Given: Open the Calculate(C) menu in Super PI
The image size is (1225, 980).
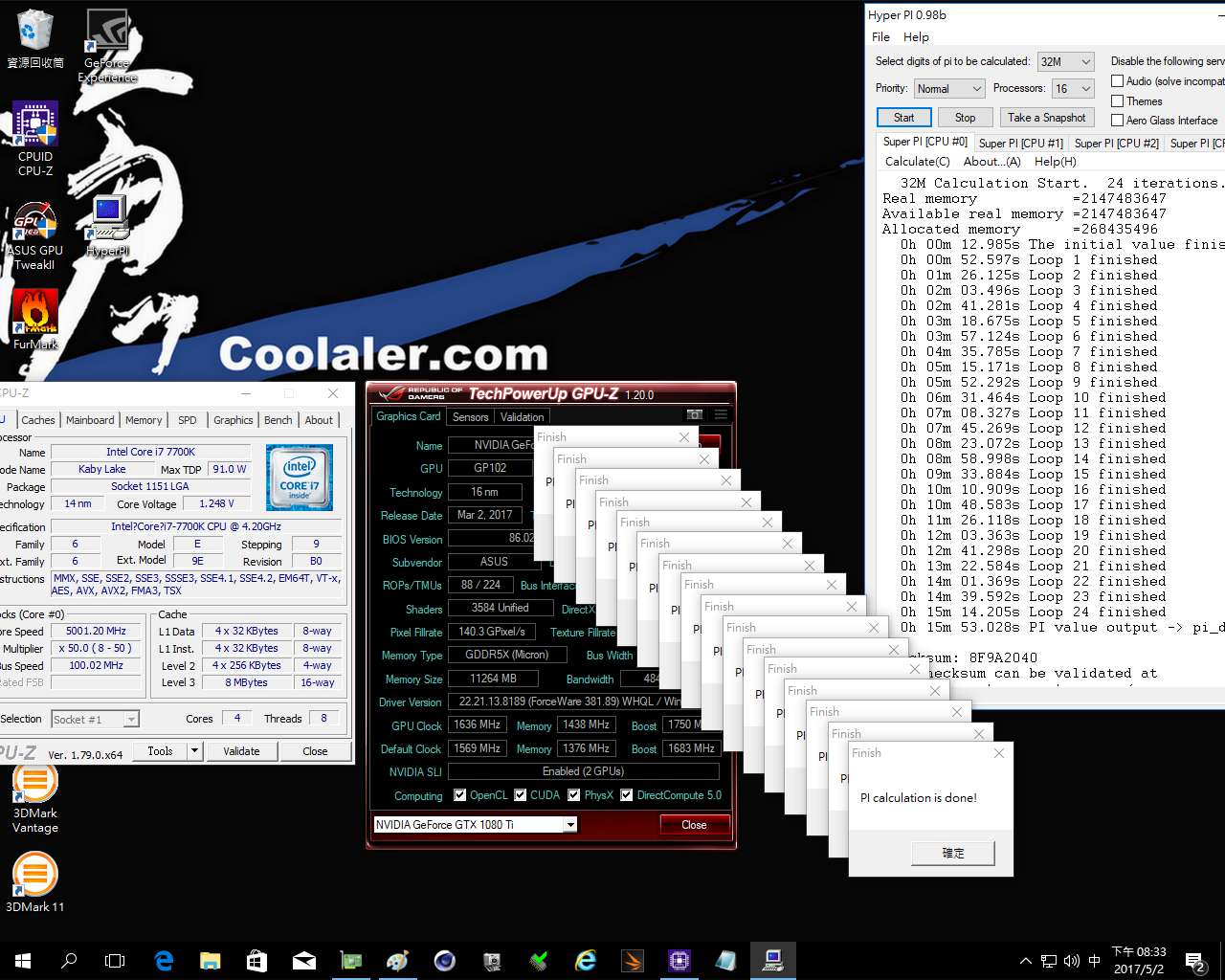Looking at the screenshot, I should (917, 162).
